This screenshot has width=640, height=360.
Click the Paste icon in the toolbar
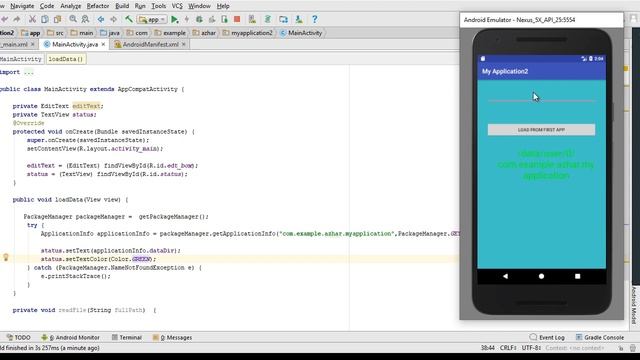[x=58, y=19]
